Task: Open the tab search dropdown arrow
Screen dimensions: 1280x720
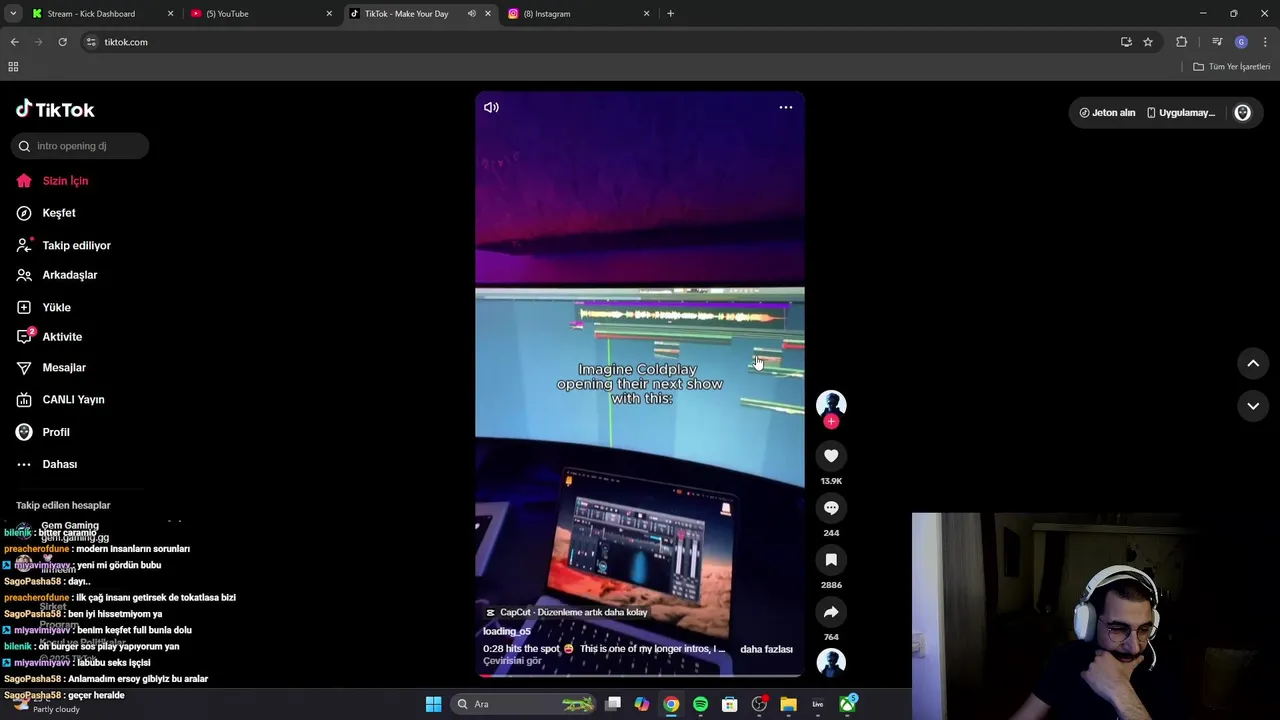Action: coord(13,14)
